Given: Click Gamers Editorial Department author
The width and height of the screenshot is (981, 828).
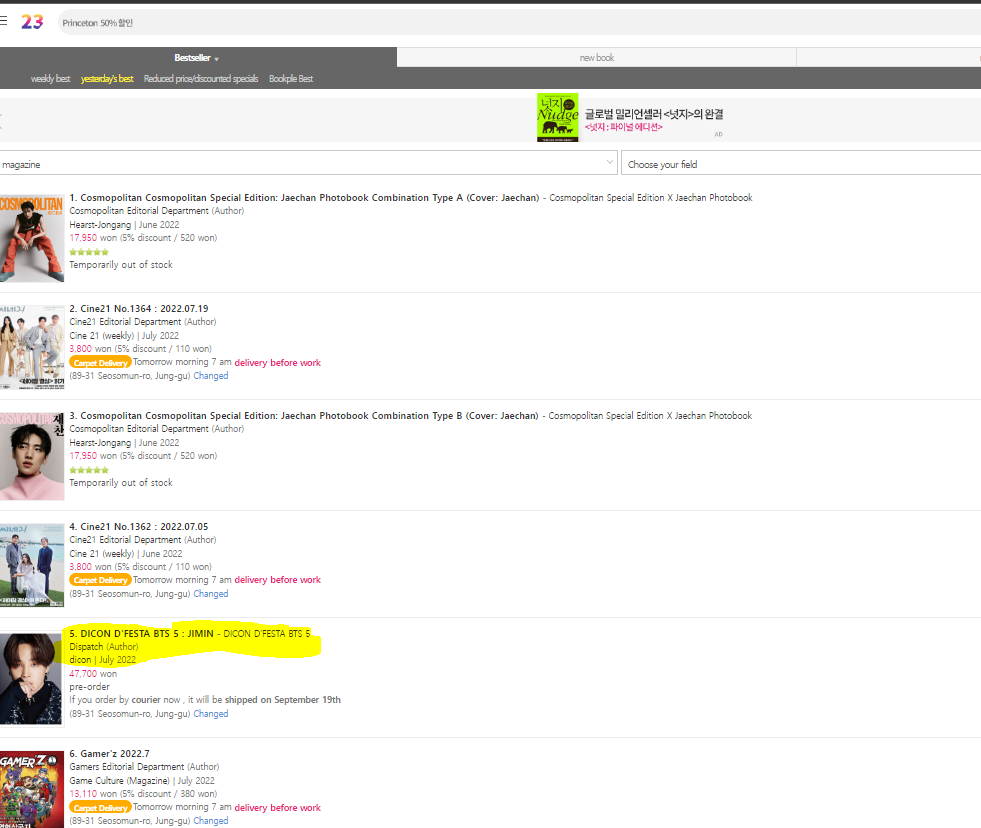Looking at the screenshot, I should point(127,767).
